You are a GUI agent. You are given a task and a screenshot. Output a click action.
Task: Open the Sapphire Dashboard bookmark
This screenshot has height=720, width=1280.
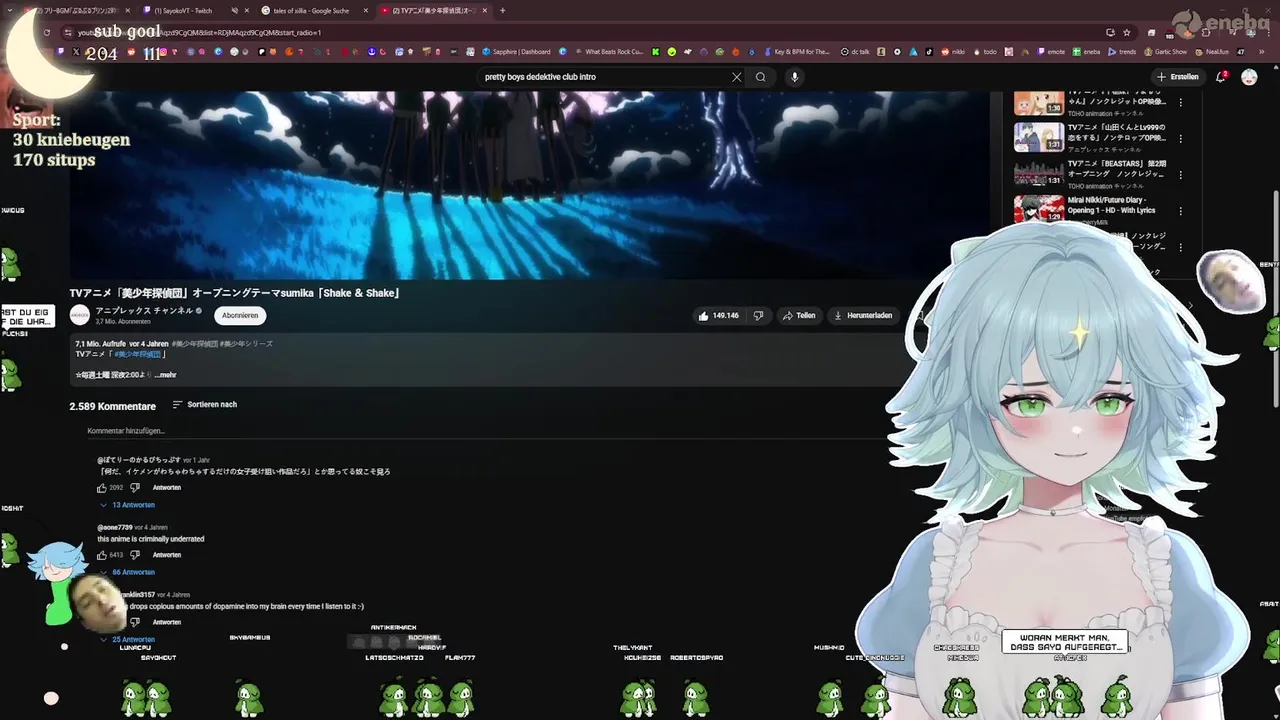516,52
